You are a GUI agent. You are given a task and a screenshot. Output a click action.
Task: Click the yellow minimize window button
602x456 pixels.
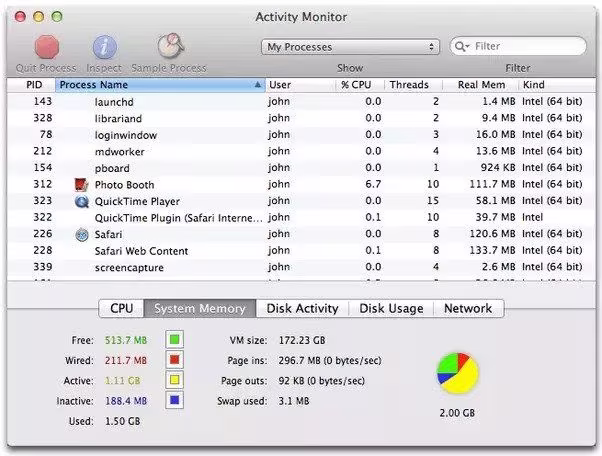click(x=38, y=17)
